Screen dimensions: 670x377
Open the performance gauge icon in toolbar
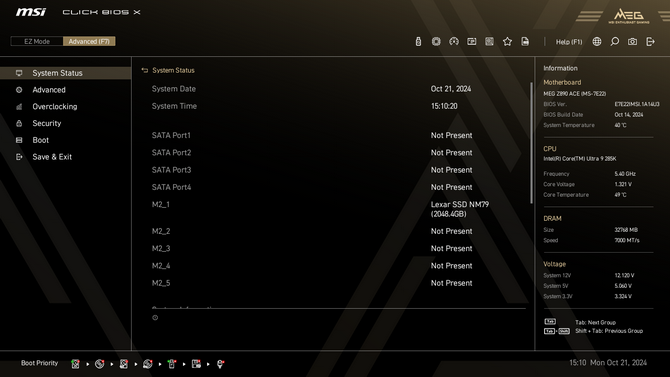pos(454,41)
